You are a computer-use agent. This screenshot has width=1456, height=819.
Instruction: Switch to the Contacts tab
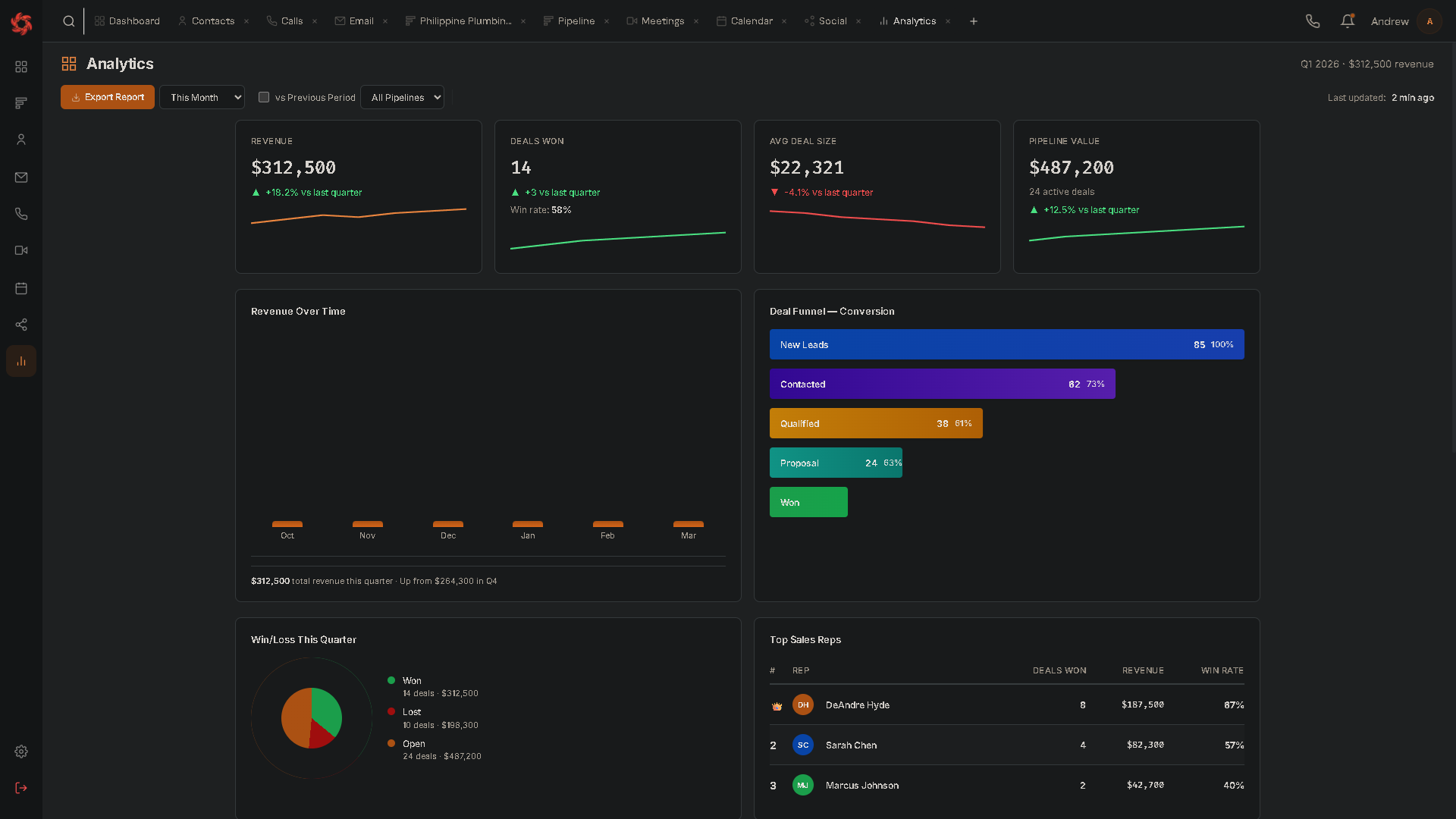206,21
